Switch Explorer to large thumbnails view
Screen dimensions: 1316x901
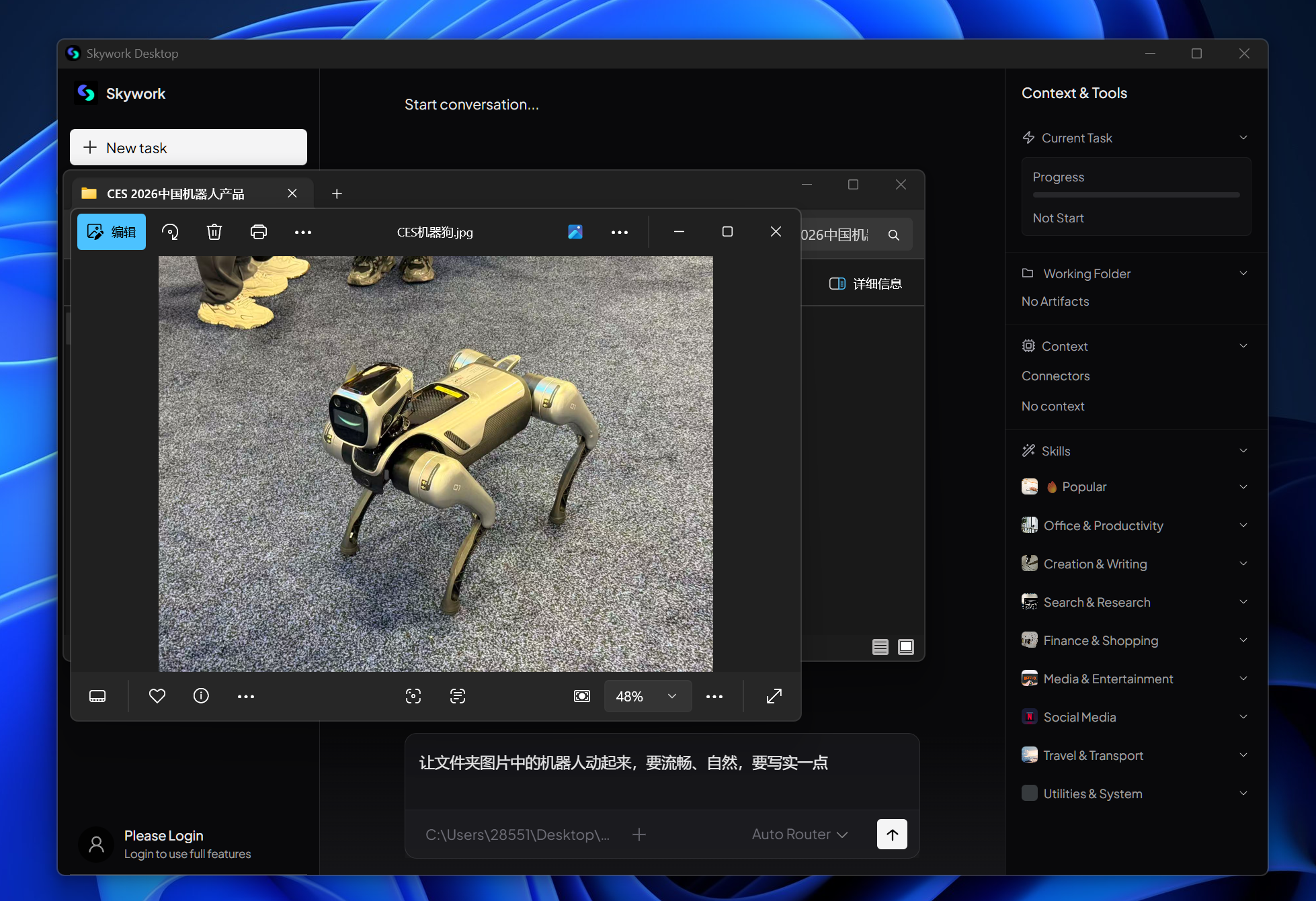tap(906, 647)
